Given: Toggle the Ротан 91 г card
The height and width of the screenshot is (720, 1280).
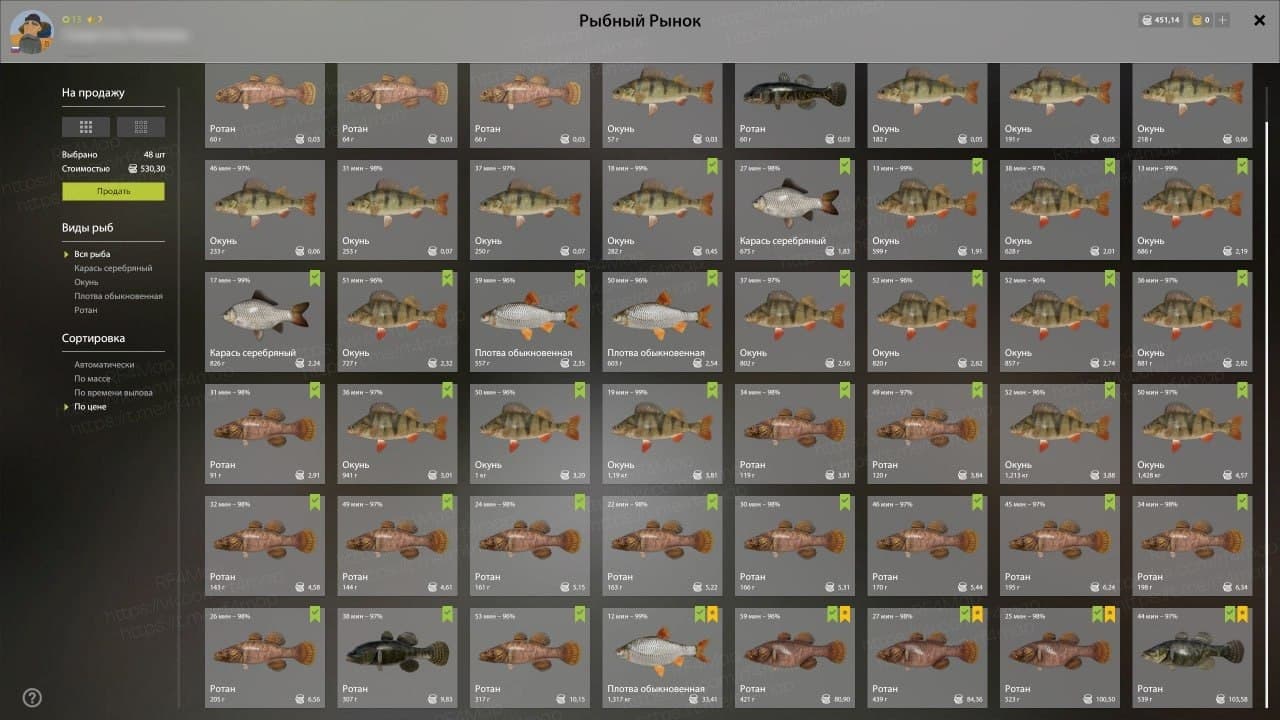Looking at the screenshot, I should click(265, 434).
